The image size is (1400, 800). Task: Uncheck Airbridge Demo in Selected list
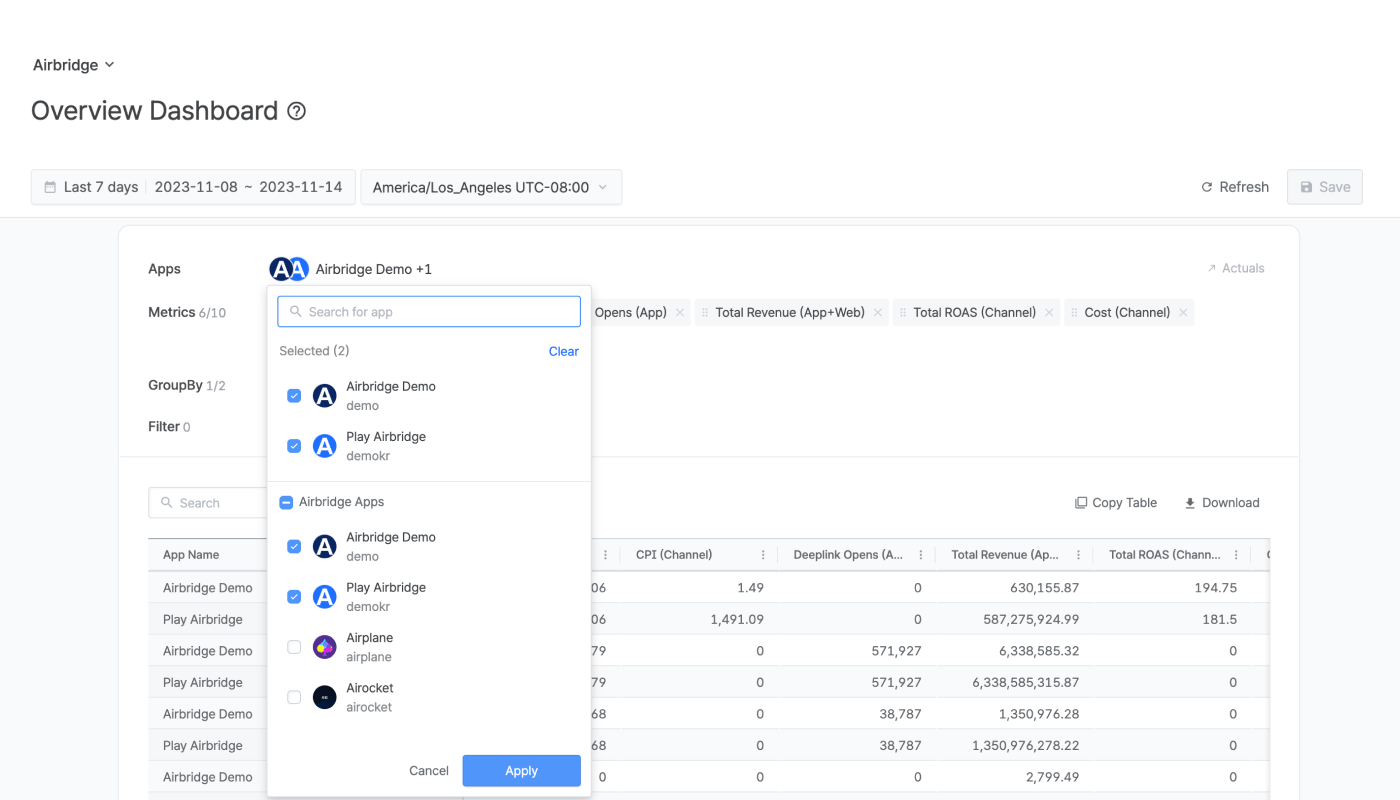(x=294, y=396)
